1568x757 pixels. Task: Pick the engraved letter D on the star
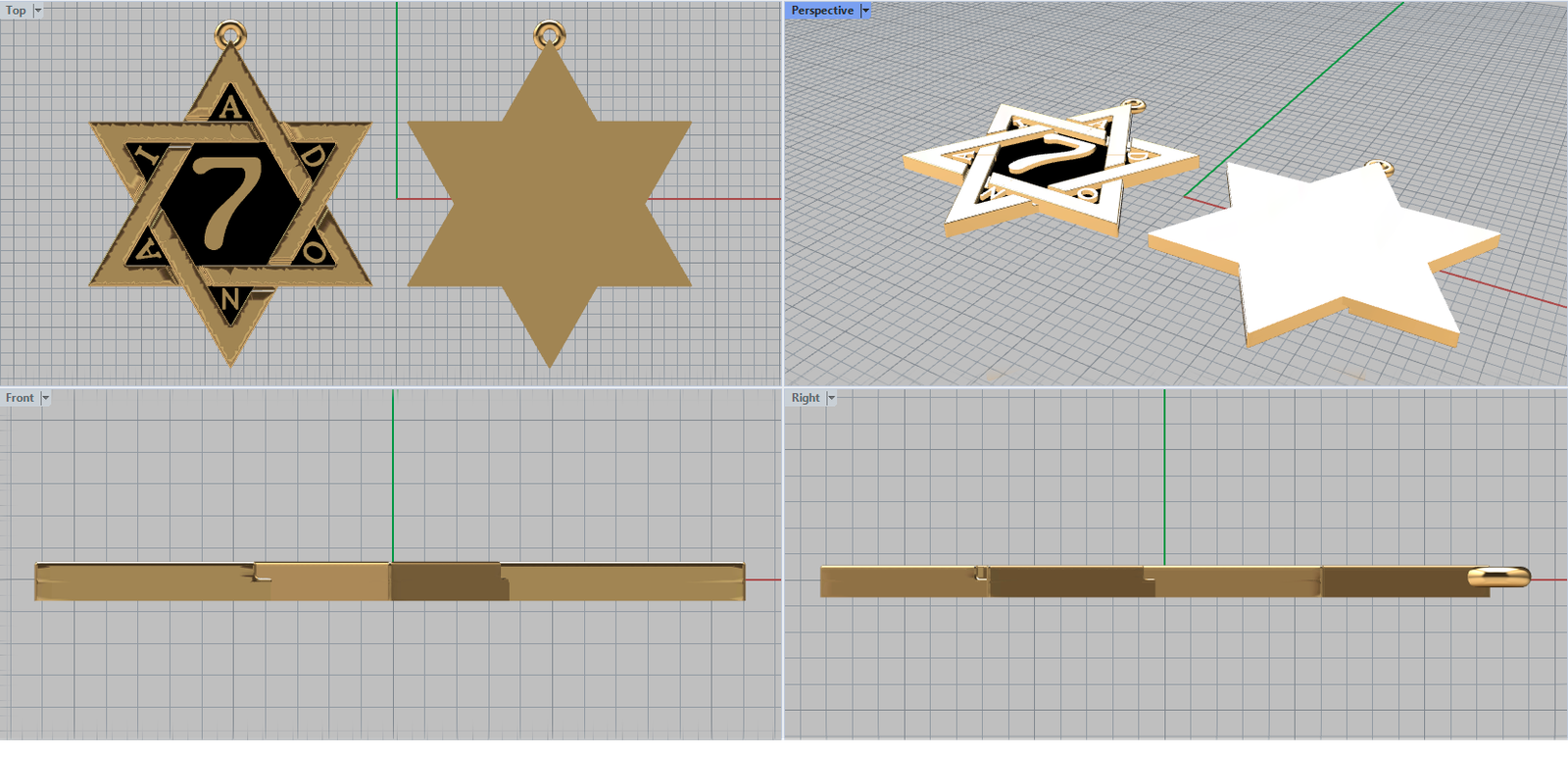tap(314, 157)
